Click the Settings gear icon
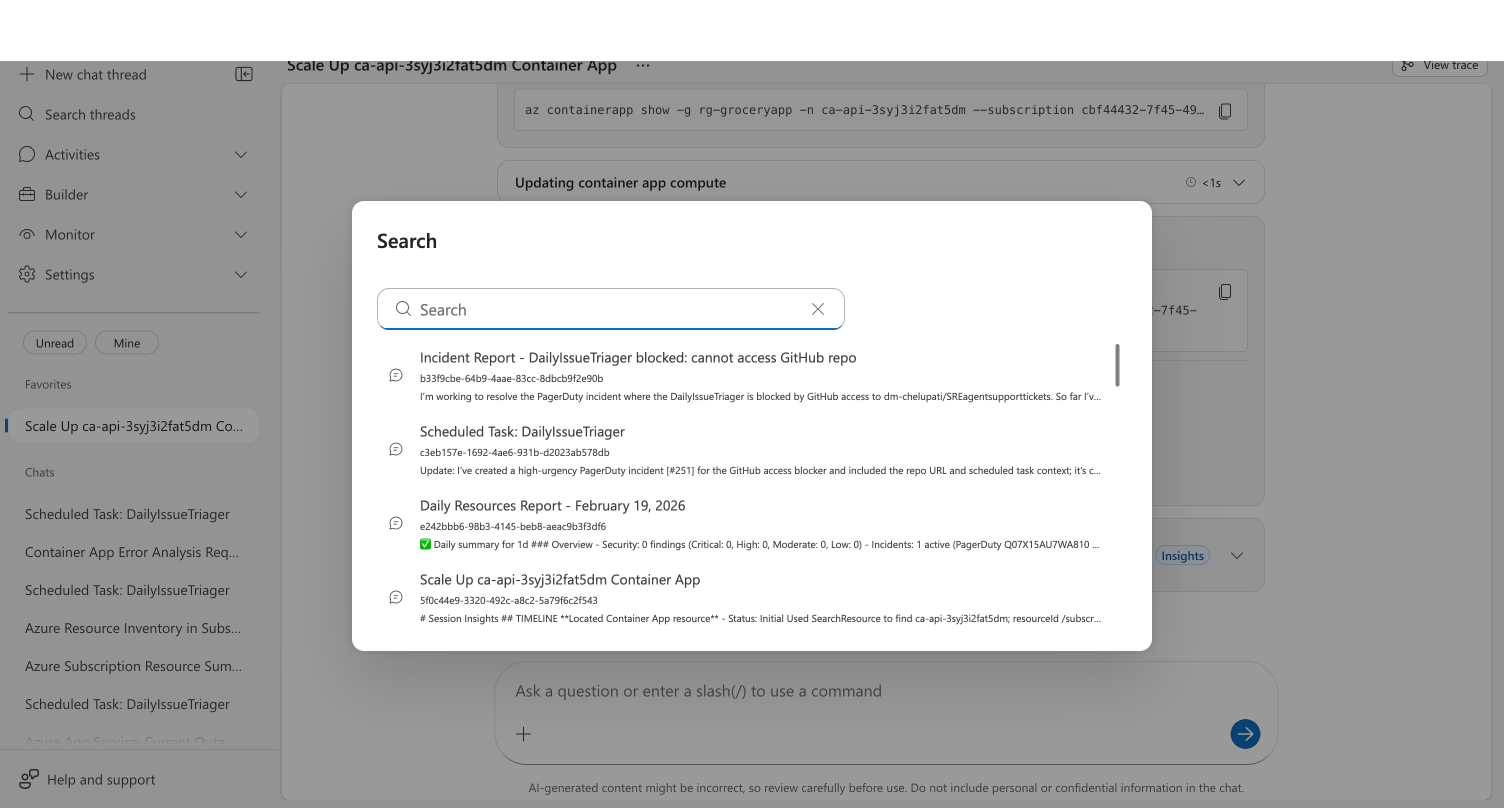This screenshot has height=808, width=1504. pos(27,274)
